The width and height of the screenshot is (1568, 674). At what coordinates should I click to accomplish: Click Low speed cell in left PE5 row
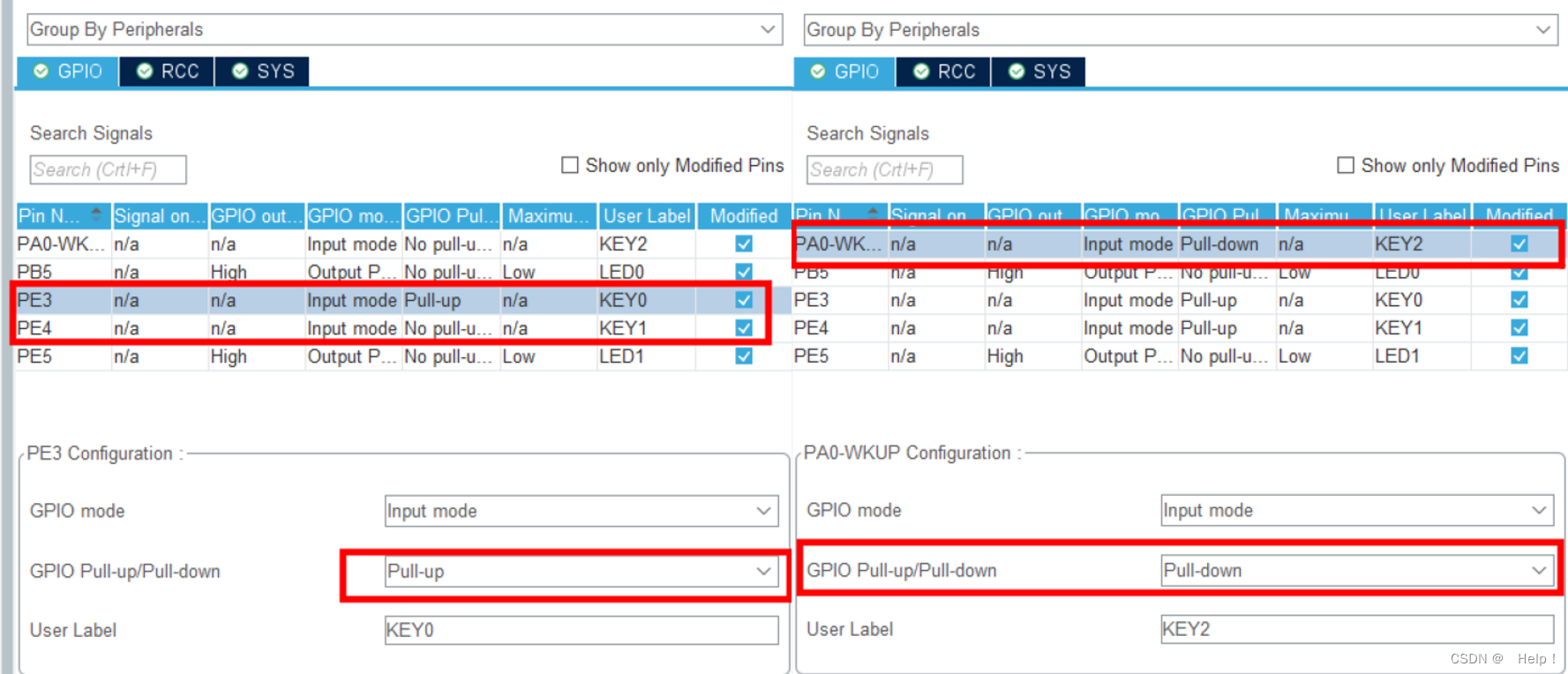[x=549, y=356]
